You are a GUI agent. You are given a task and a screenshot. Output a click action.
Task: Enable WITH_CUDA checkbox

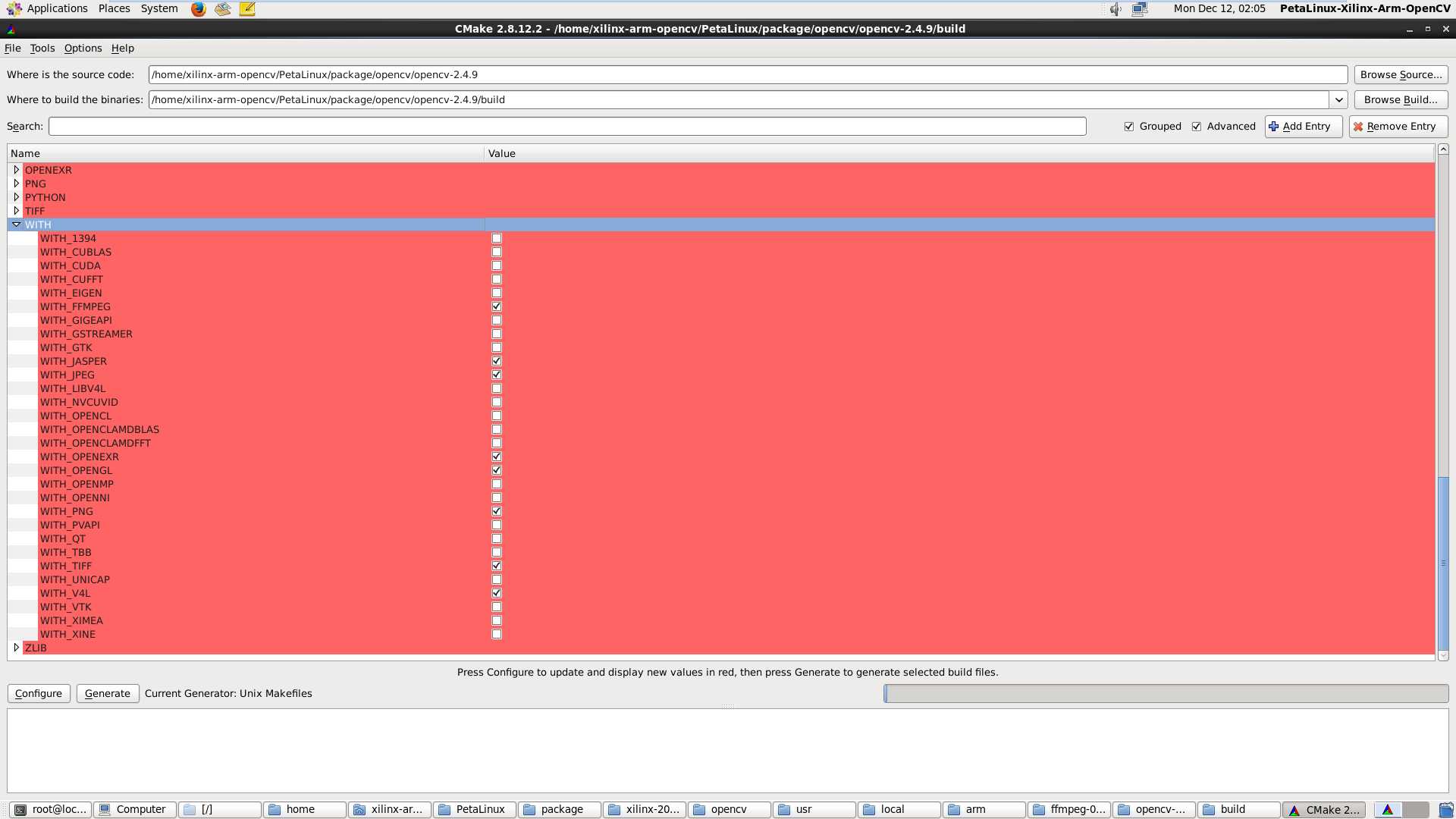(x=497, y=265)
